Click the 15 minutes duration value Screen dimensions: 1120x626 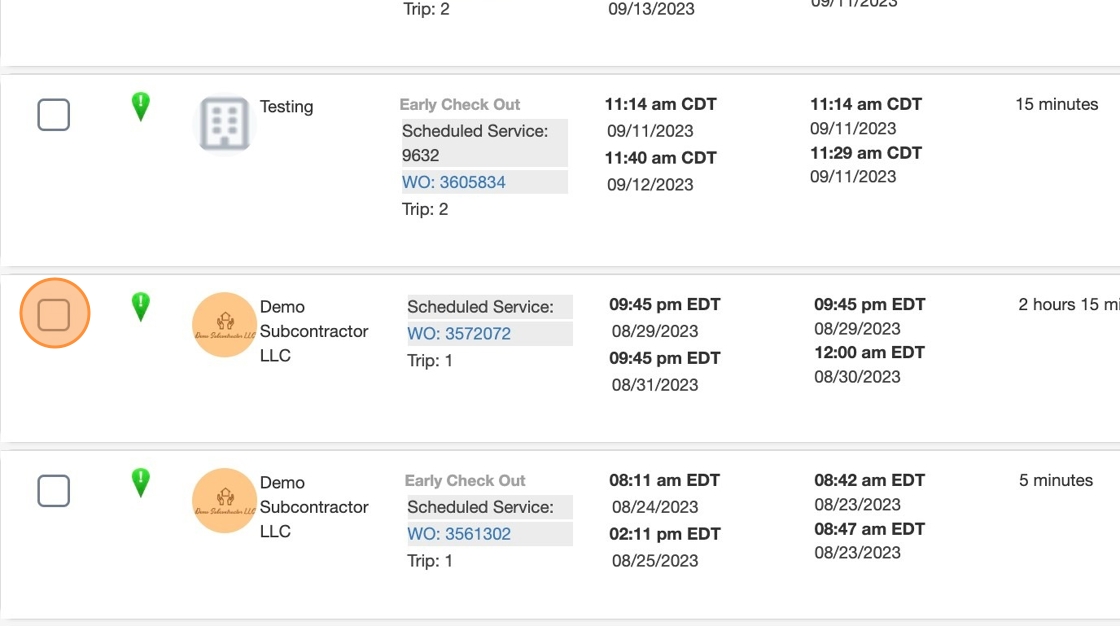[1056, 104]
